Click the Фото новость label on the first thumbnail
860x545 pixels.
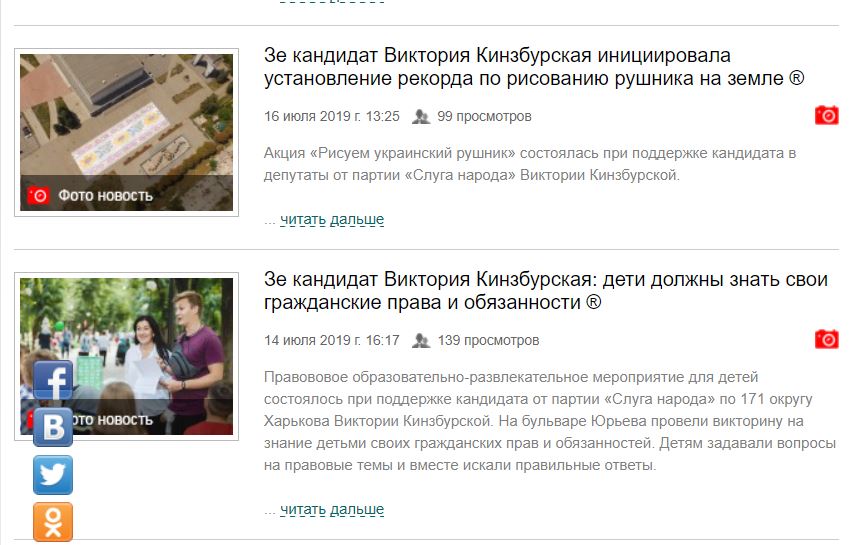[105, 196]
